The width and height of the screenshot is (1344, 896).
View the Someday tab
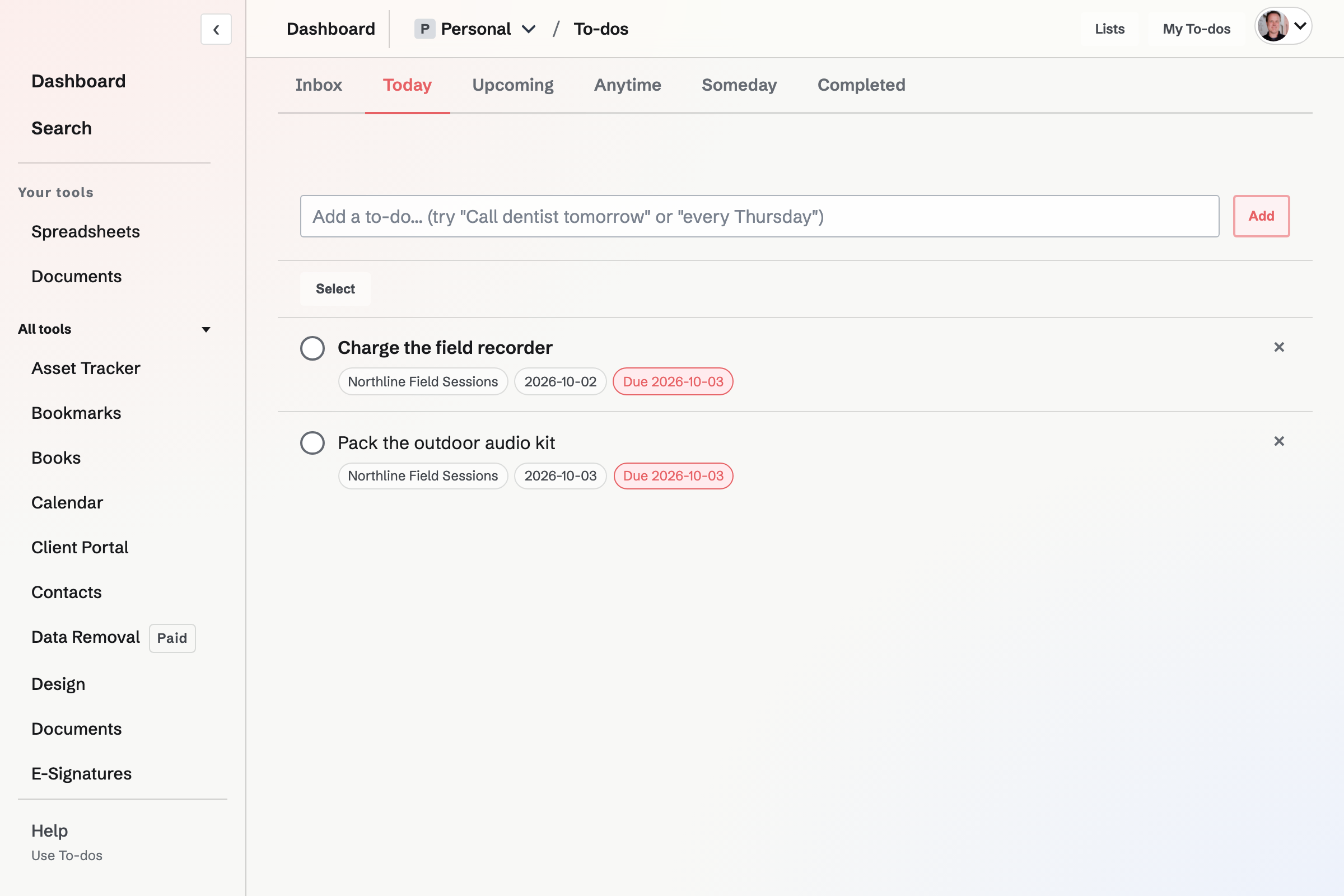point(739,85)
